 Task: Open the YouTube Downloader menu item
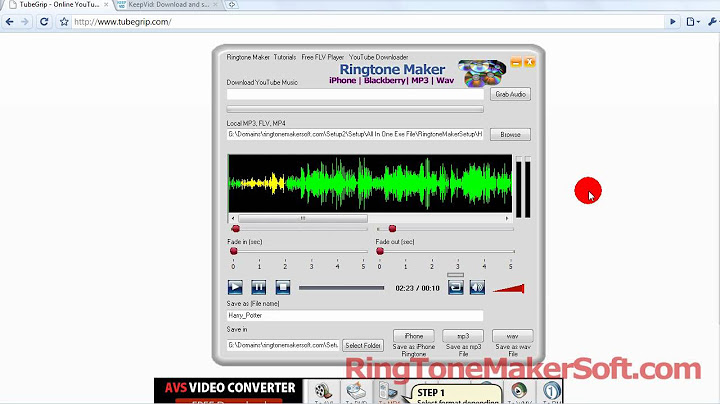click(x=378, y=57)
